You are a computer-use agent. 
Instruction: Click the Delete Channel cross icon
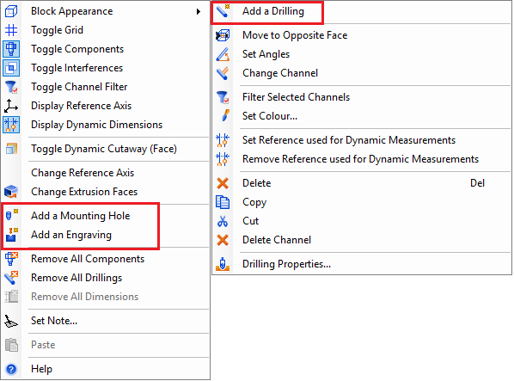(x=223, y=240)
